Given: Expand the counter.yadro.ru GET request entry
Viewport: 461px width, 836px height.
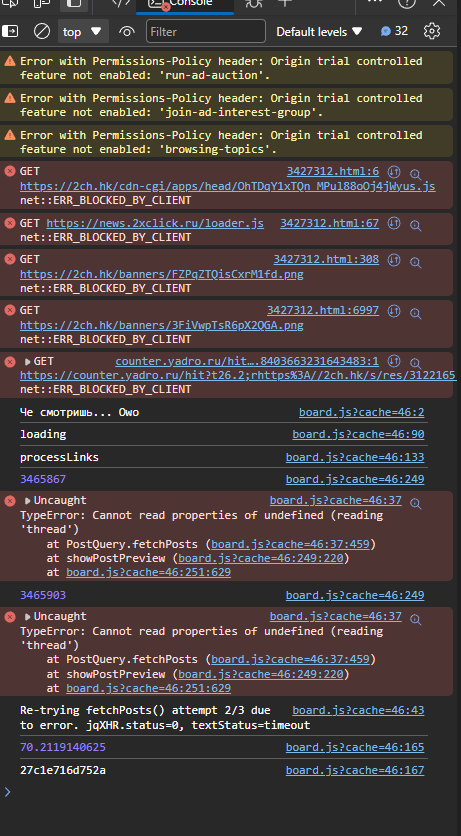Looking at the screenshot, I should [x=28, y=361].
